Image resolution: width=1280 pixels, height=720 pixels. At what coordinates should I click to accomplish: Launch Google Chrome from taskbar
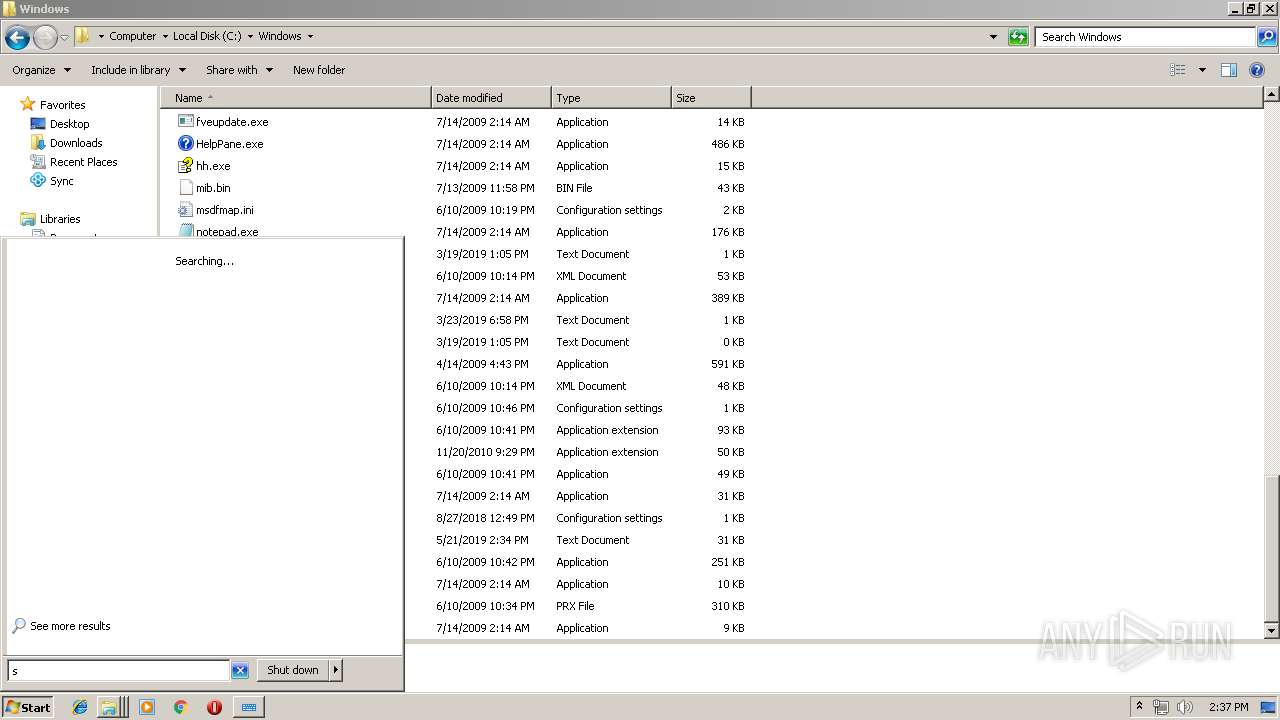pos(181,707)
